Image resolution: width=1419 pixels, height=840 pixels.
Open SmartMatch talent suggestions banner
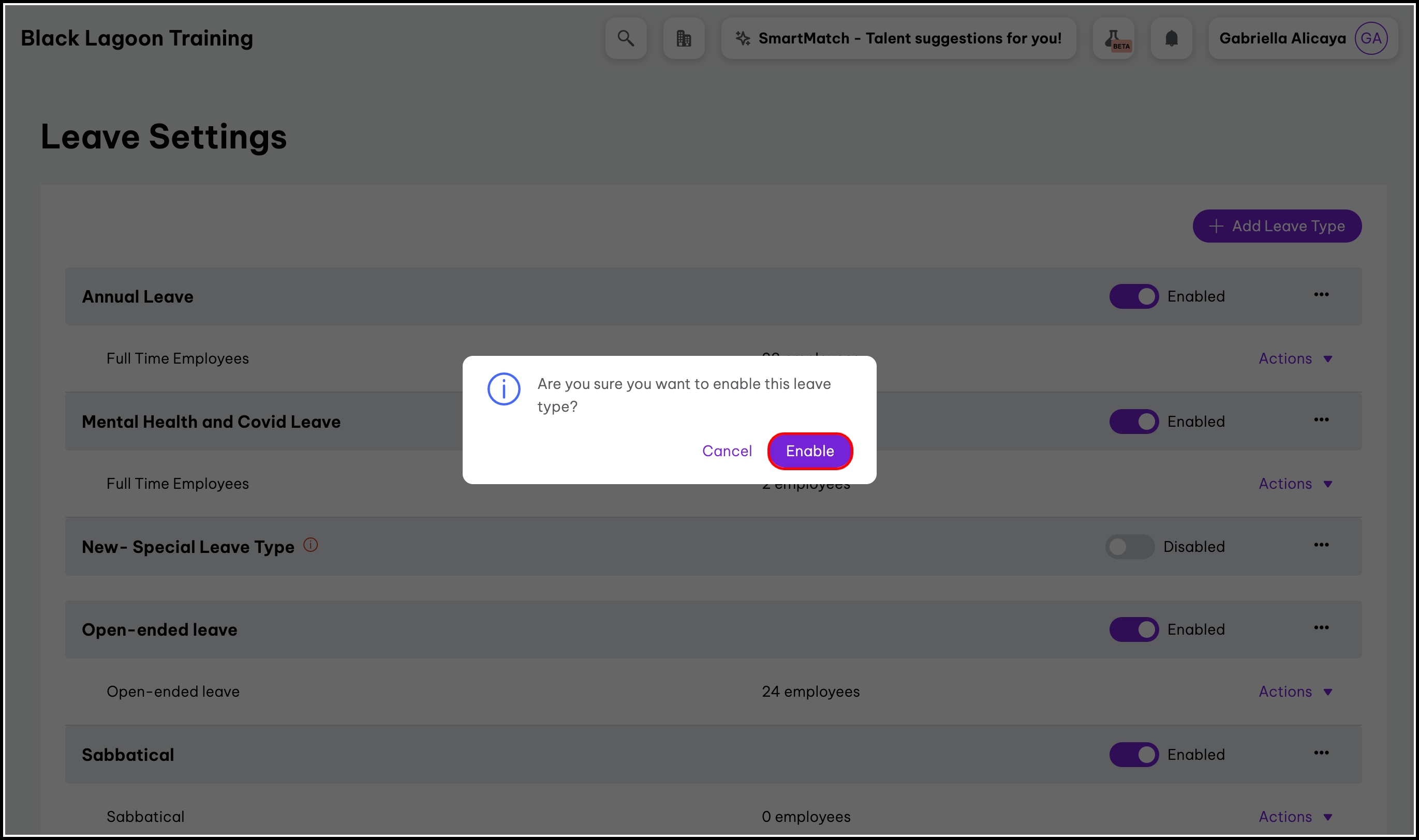click(898, 38)
